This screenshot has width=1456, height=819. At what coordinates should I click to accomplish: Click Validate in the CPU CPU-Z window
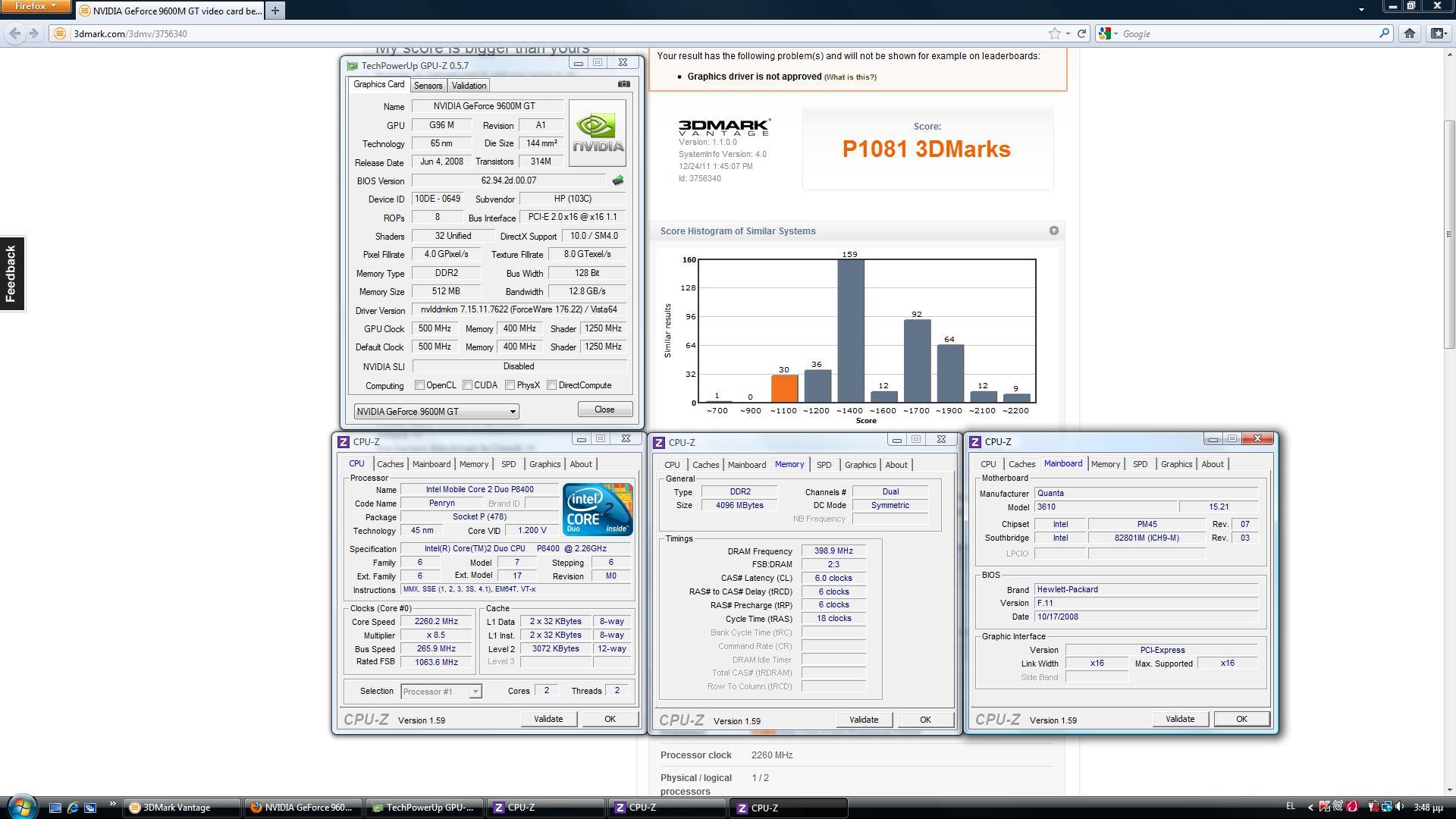(x=548, y=719)
